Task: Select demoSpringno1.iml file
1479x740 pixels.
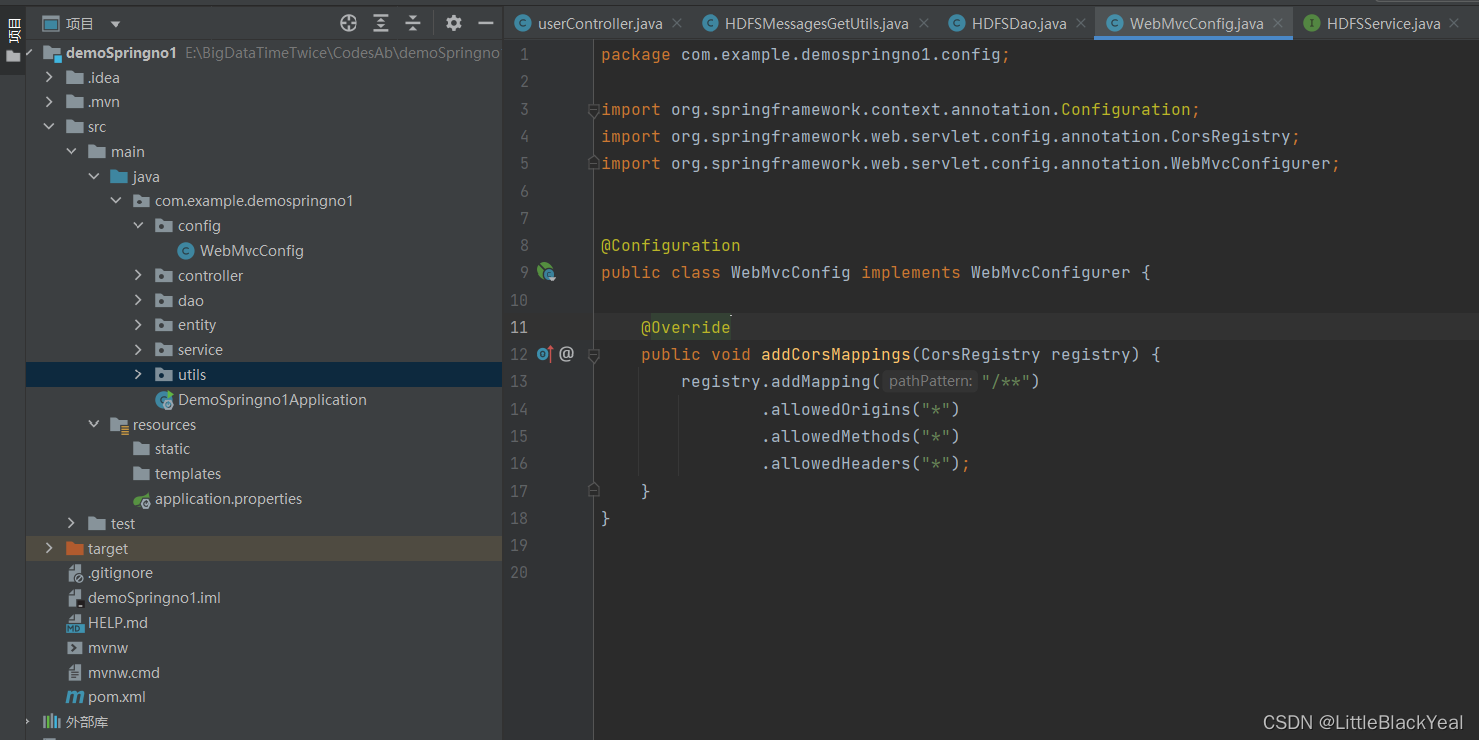Action: pyautogui.click(x=154, y=598)
